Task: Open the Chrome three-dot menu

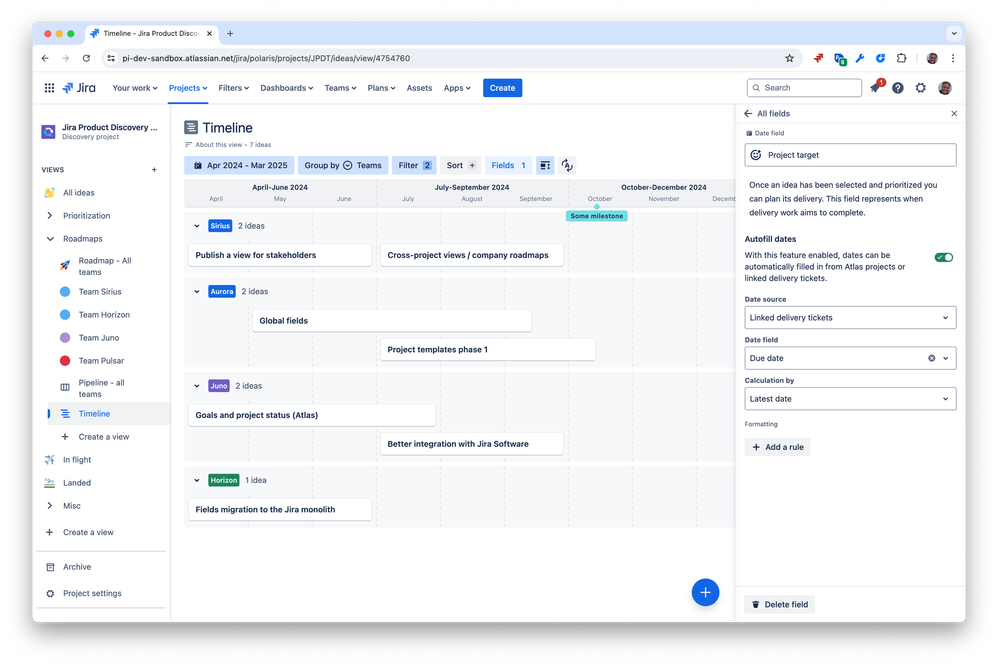Action: (953, 58)
